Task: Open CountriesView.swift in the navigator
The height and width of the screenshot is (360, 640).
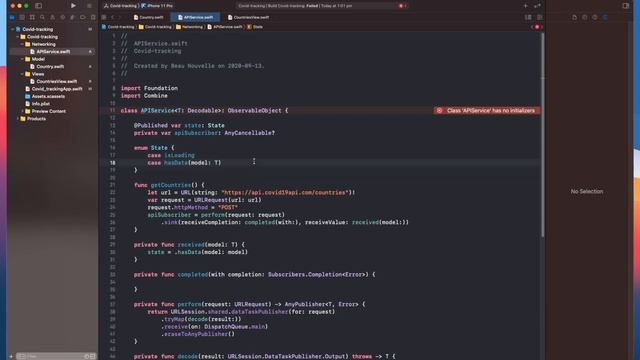Action: click(x=56, y=81)
